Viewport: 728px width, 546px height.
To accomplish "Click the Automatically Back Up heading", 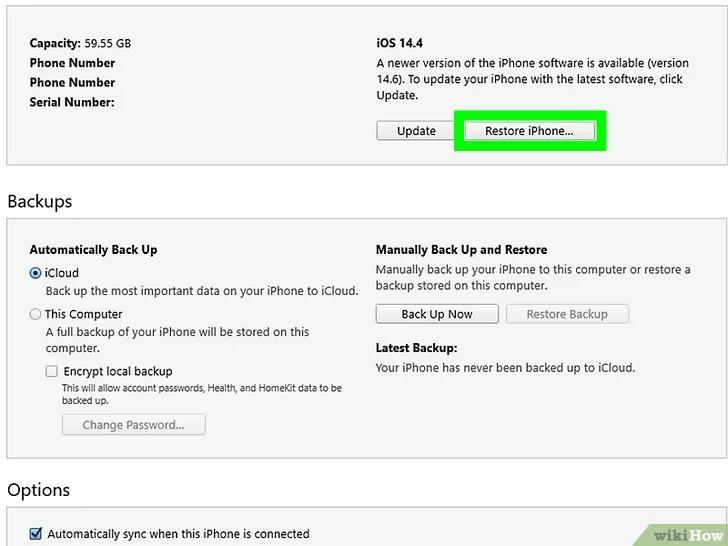I will pyautogui.click(x=93, y=250).
